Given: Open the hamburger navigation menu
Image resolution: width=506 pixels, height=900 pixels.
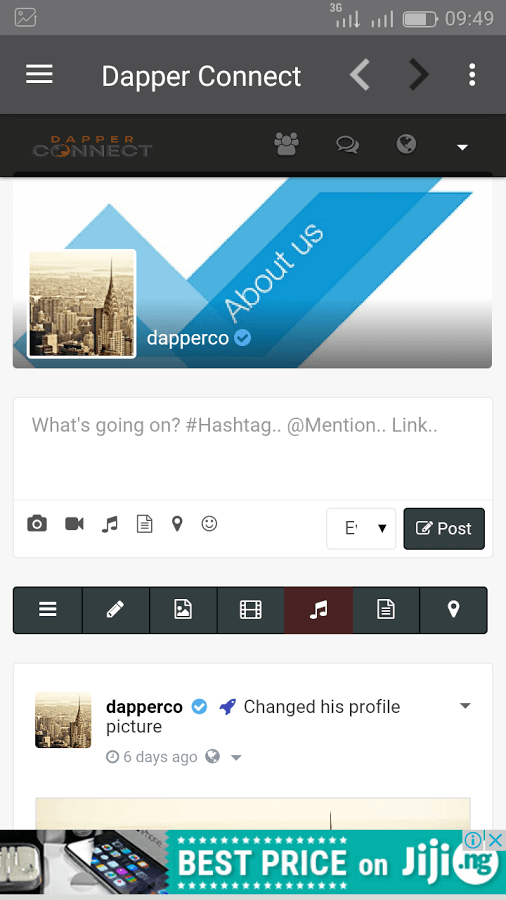Looking at the screenshot, I should click(39, 75).
